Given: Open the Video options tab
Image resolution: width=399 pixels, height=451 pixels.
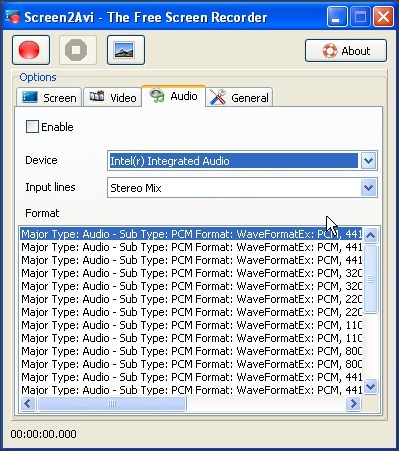Looking at the screenshot, I should point(113,98).
